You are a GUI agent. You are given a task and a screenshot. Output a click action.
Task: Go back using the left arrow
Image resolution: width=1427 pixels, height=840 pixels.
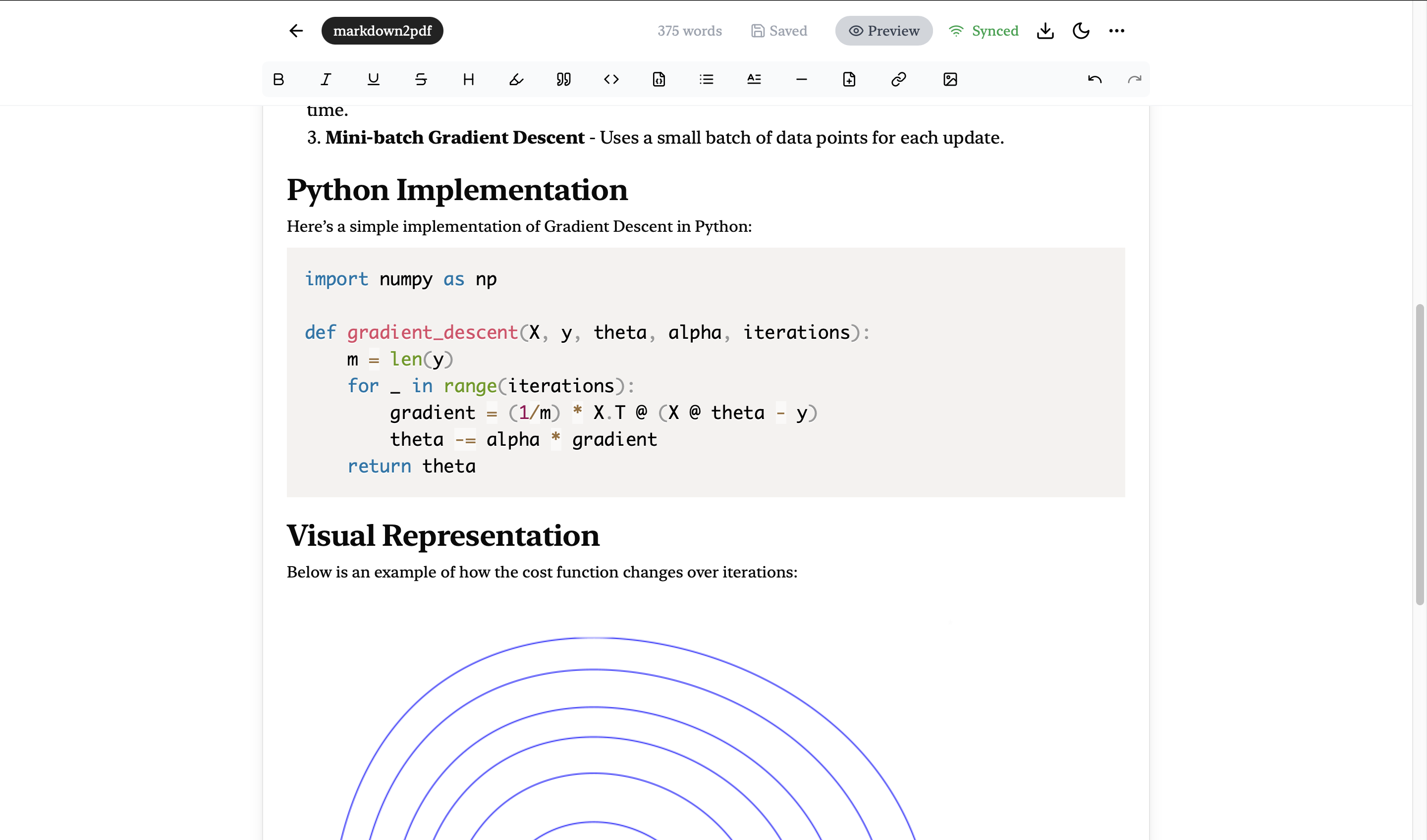tap(296, 31)
